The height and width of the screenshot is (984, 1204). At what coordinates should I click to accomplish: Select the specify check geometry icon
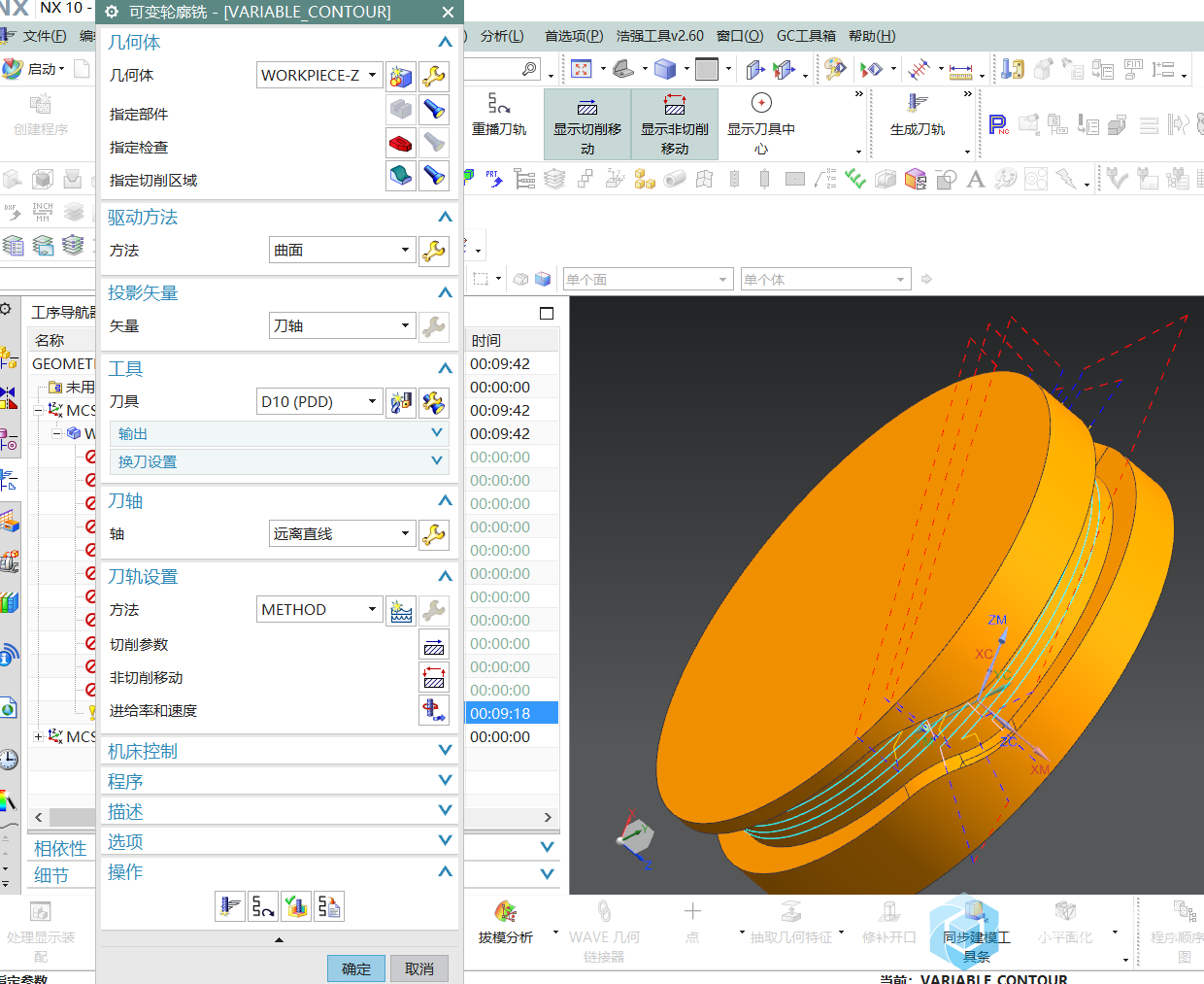pos(401,142)
